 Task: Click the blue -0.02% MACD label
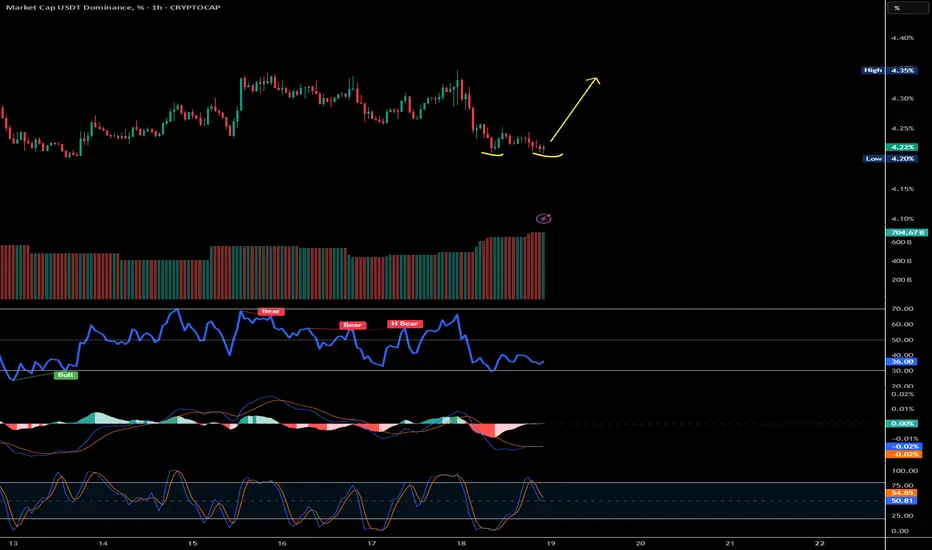[903, 447]
